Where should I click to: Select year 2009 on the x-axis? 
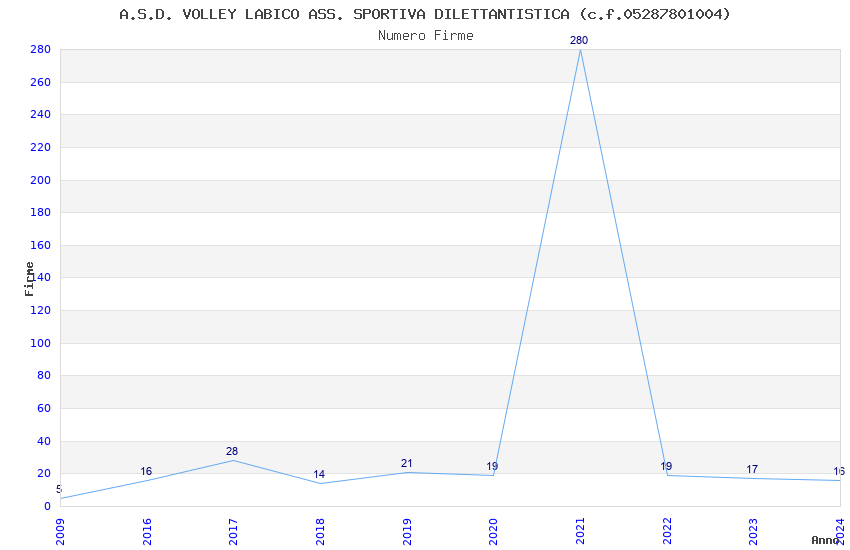coord(60,532)
